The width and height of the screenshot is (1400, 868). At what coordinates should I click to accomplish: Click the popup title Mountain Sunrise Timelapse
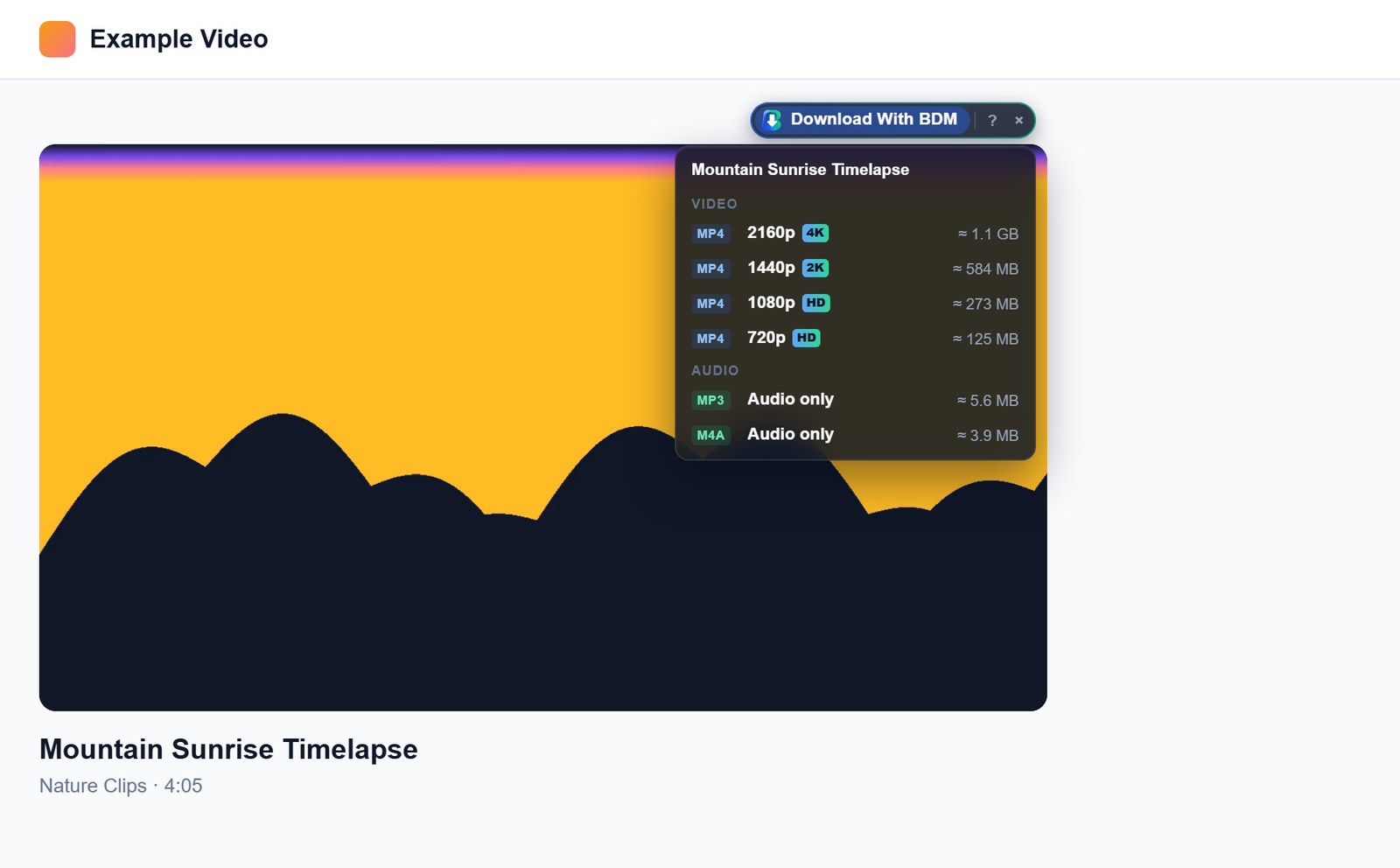pos(801,170)
